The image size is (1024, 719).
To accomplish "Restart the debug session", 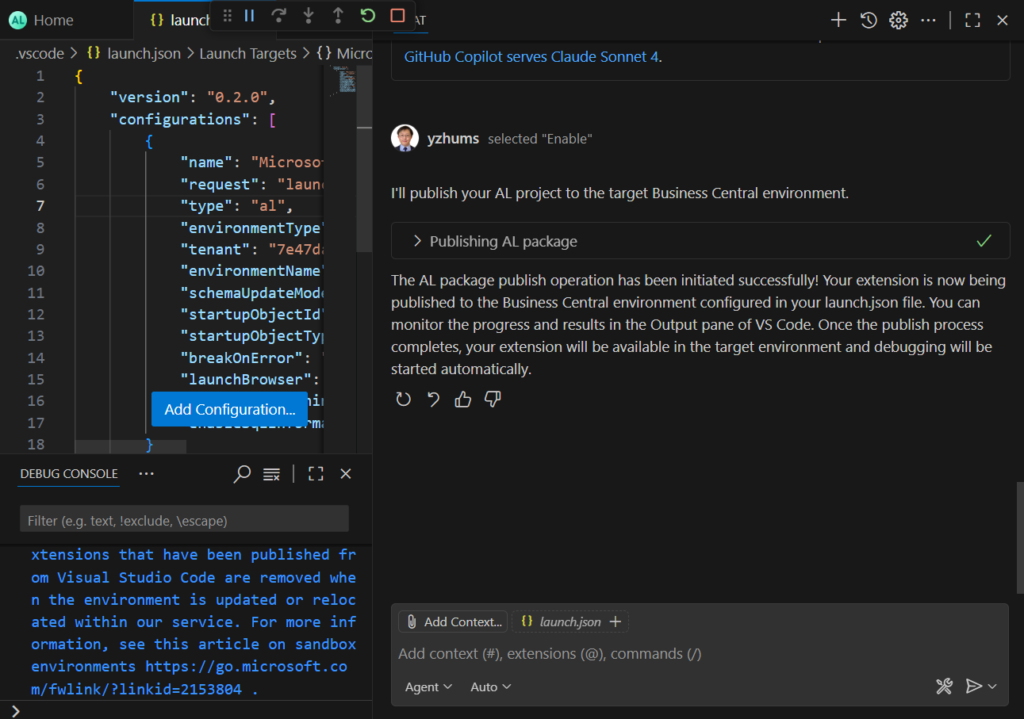I will 368,15.
